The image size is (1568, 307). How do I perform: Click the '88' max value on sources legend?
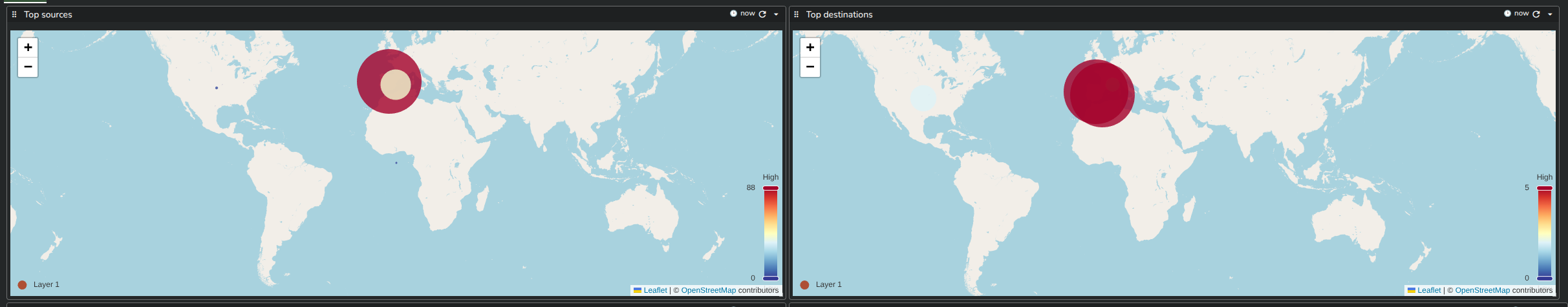tap(751, 187)
